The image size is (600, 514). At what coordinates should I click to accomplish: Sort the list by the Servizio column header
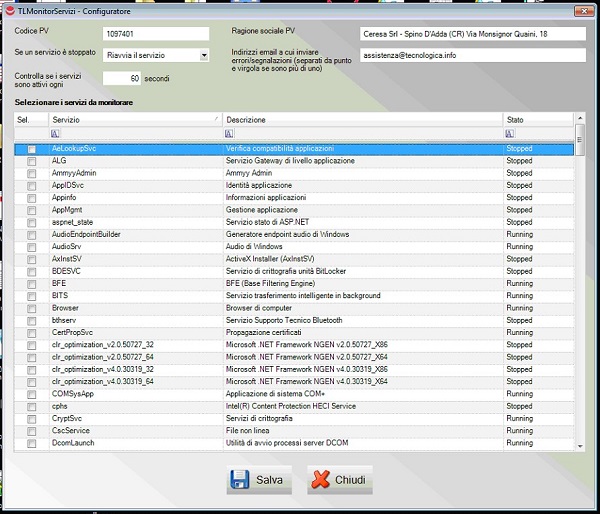135,119
